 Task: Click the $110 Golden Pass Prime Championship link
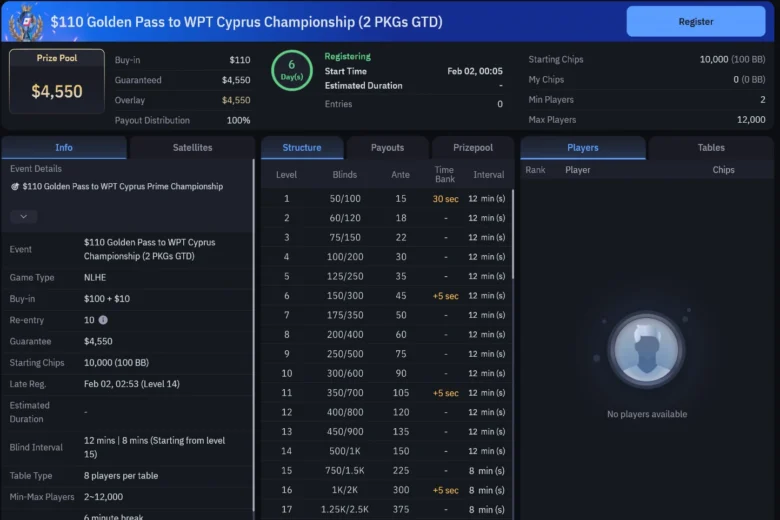point(122,187)
